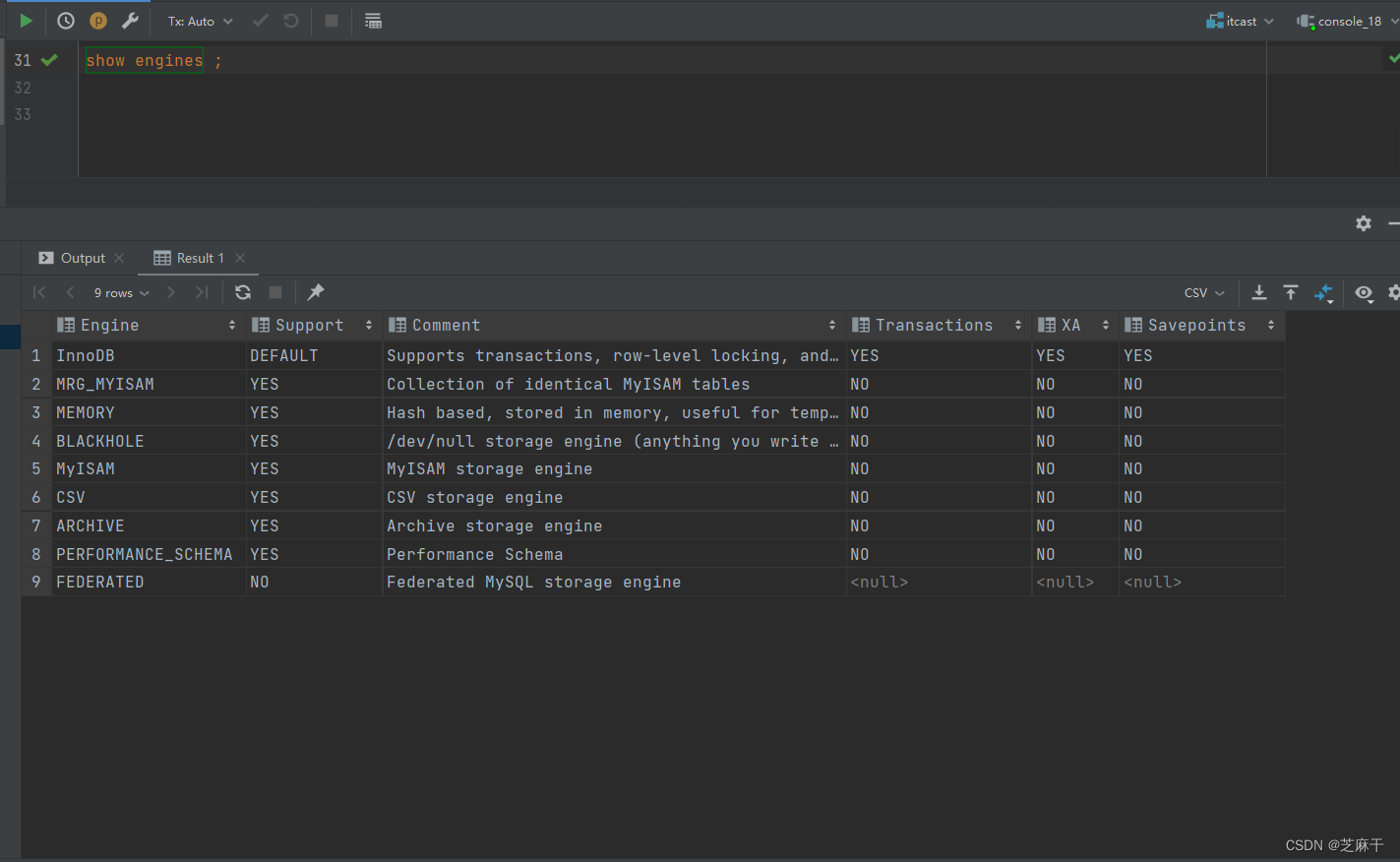Pin the Result 1 tab using the pin icon

click(315, 292)
